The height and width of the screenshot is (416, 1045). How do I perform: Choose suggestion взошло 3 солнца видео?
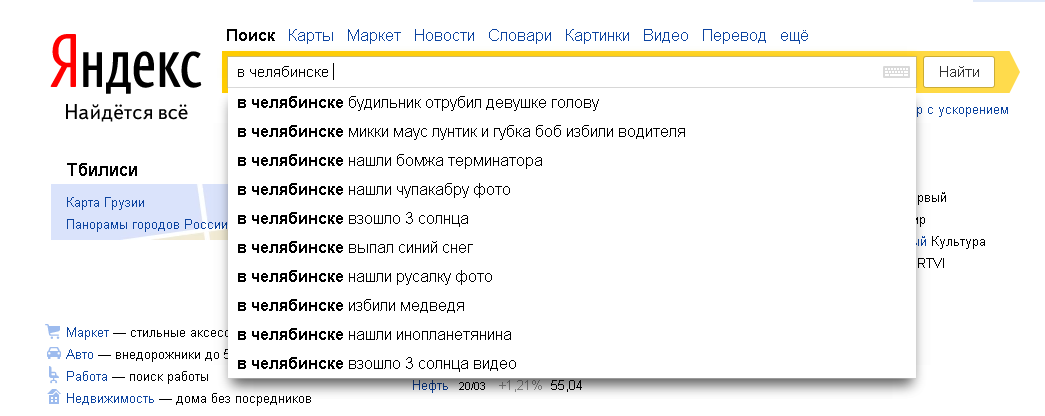click(572, 364)
